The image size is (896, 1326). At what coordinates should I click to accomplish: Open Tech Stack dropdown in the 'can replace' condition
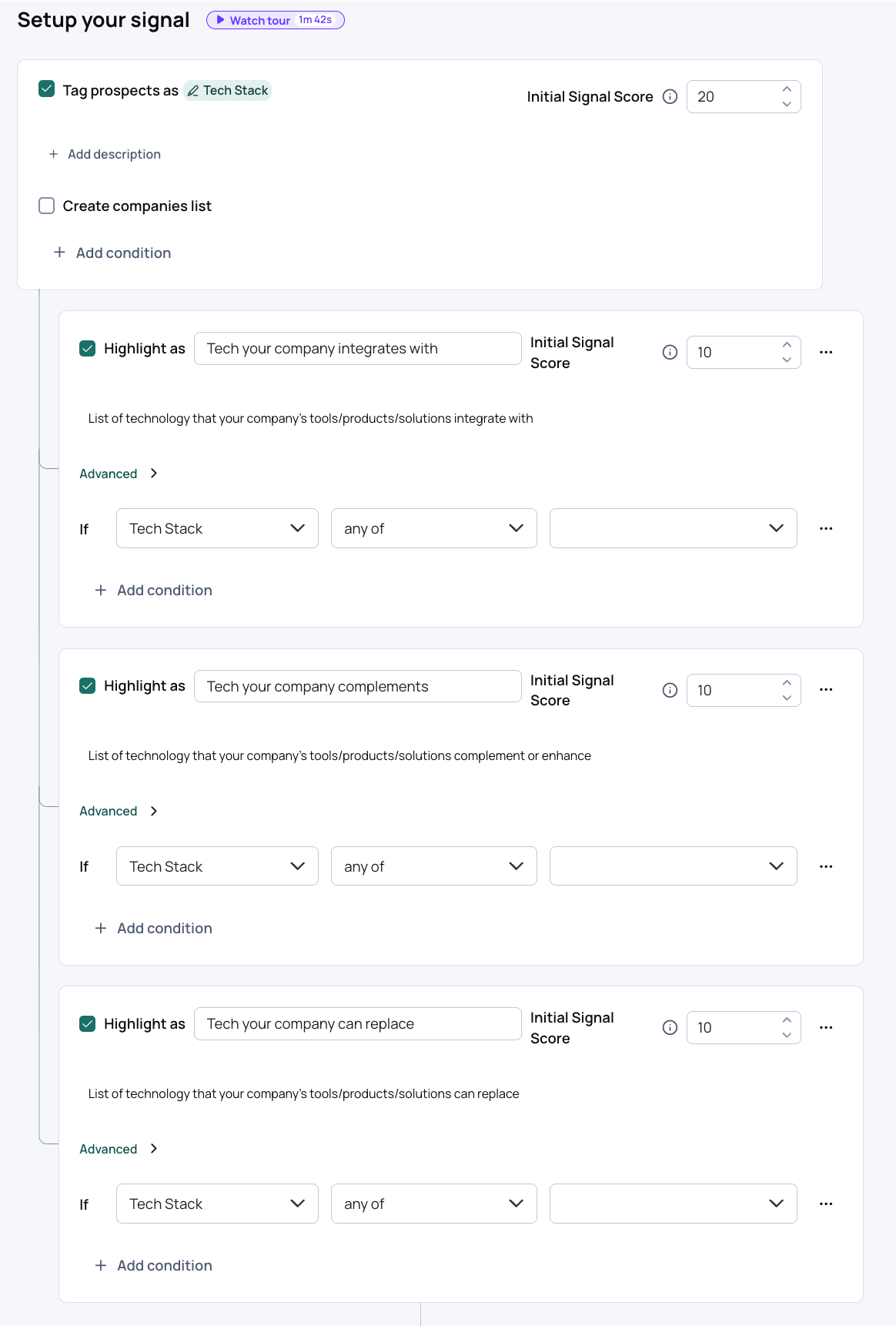point(217,1204)
